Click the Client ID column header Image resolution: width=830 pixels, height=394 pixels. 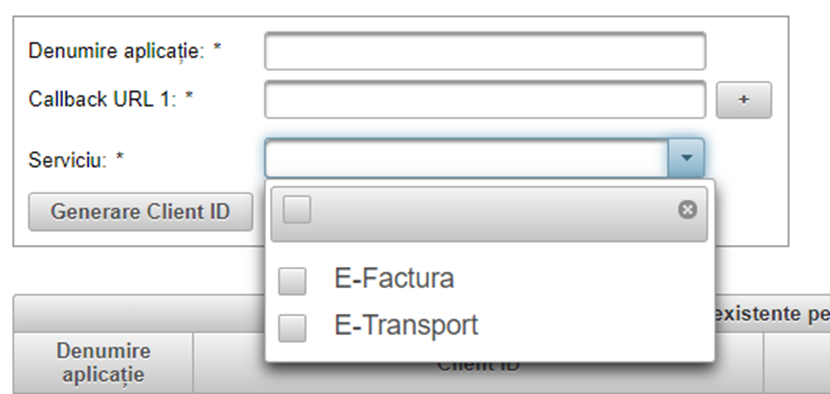point(478,364)
